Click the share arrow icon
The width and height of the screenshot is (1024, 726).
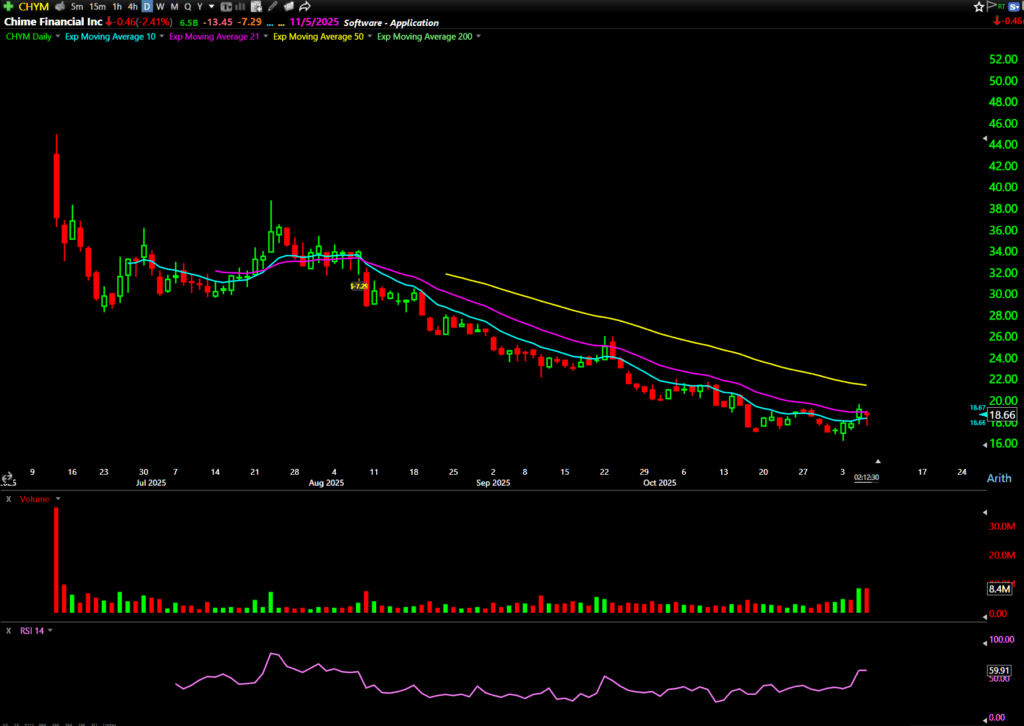tap(304, 6)
